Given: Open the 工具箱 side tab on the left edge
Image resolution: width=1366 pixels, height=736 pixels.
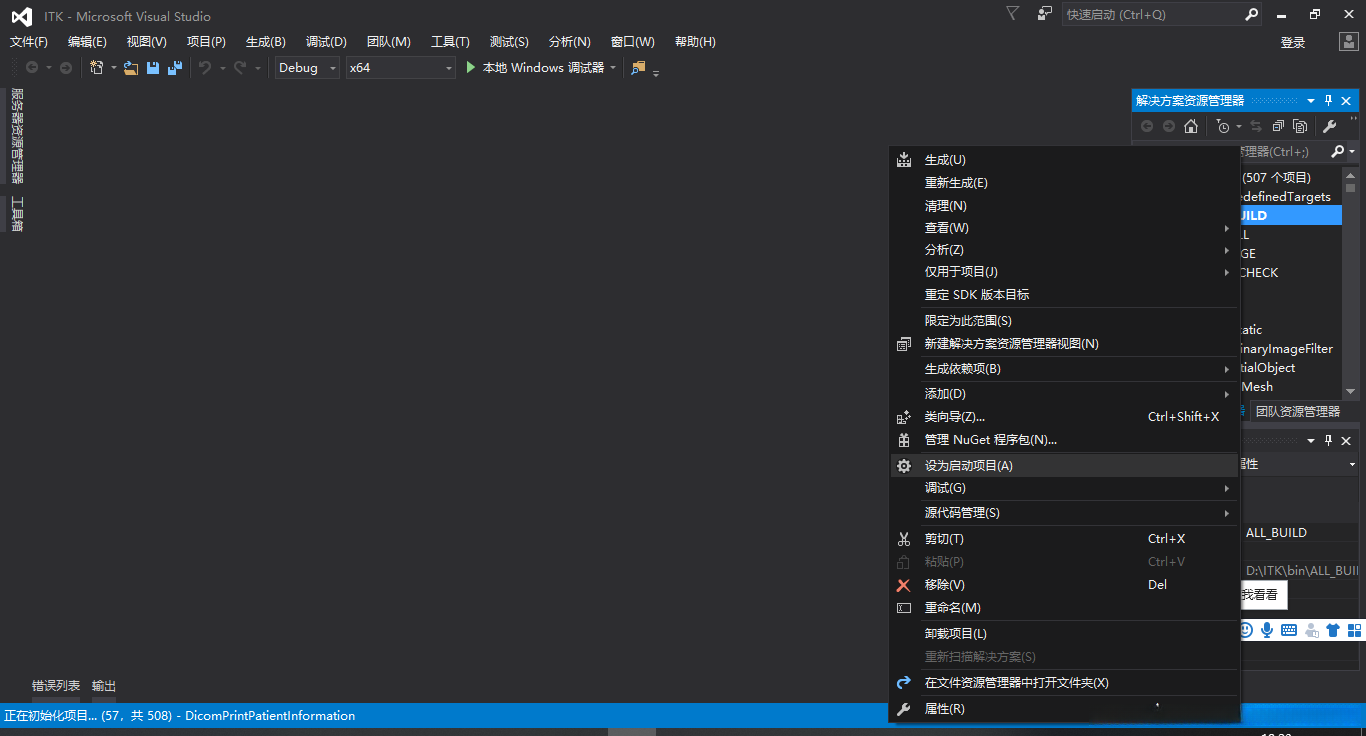Looking at the screenshot, I should pos(16,214).
